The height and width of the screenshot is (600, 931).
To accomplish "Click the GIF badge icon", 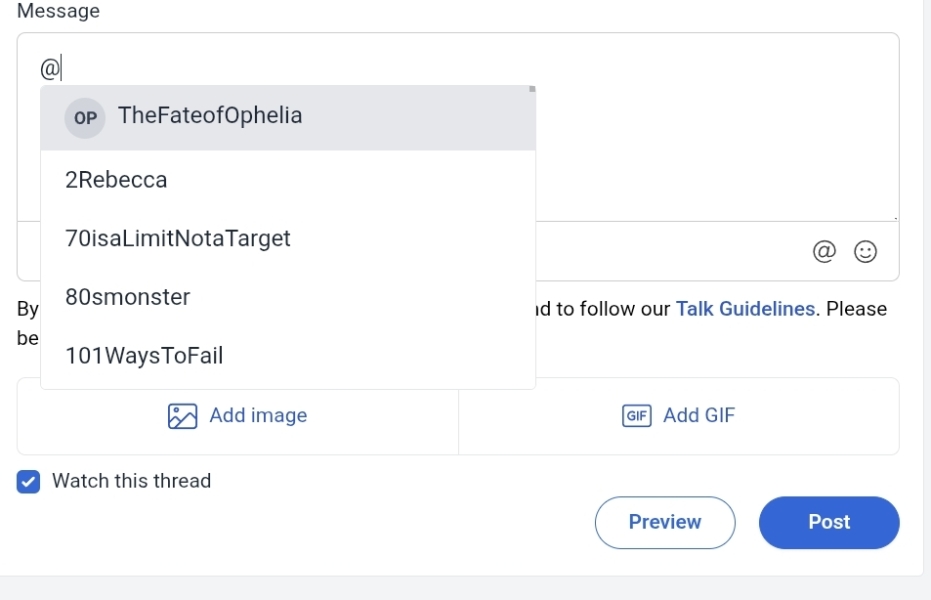I will [637, 416].
